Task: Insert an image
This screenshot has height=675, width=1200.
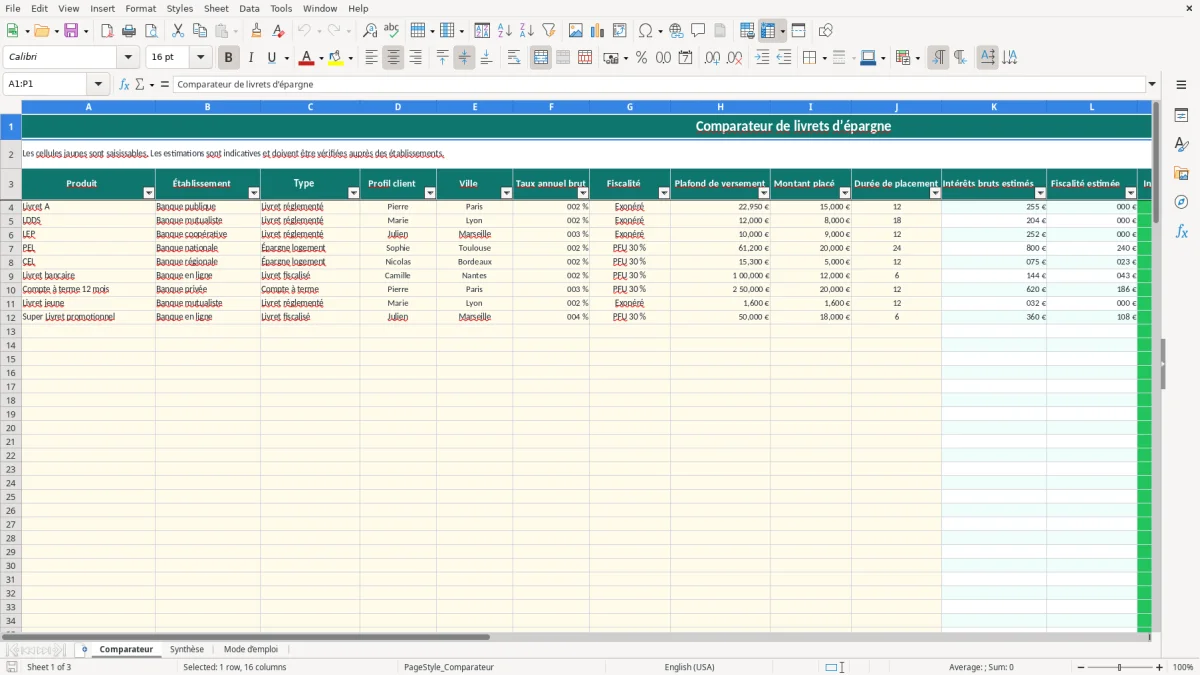Action: 576,31
